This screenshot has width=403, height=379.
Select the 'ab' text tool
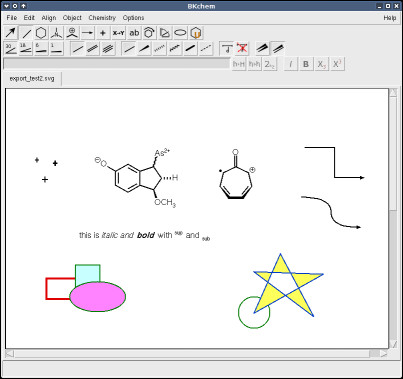click(134, 33)
